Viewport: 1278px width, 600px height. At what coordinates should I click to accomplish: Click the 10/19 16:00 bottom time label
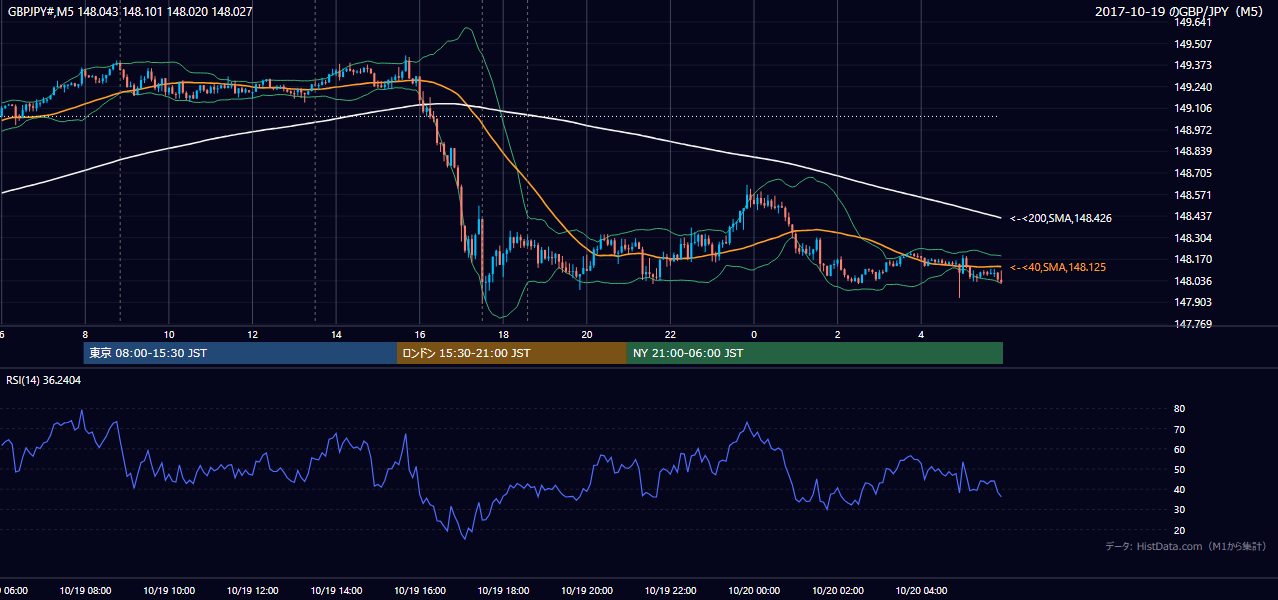coord(420,590)
